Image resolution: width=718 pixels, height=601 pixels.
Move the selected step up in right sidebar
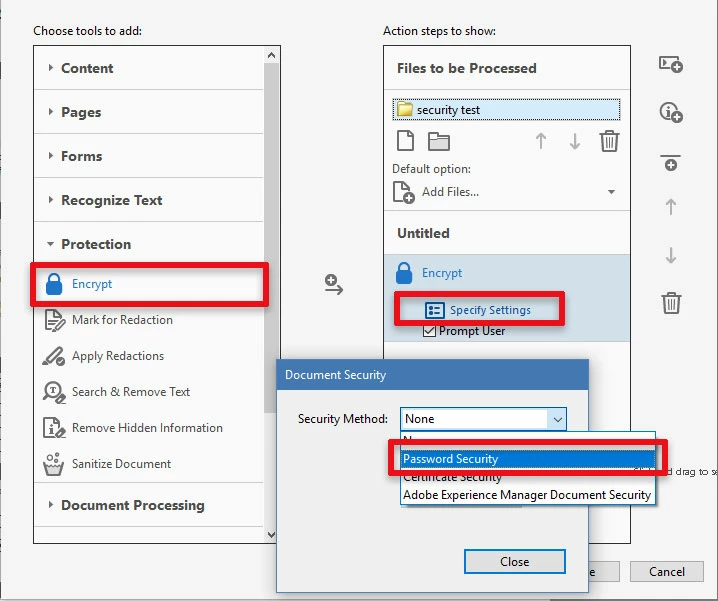[x=671, y=207]
